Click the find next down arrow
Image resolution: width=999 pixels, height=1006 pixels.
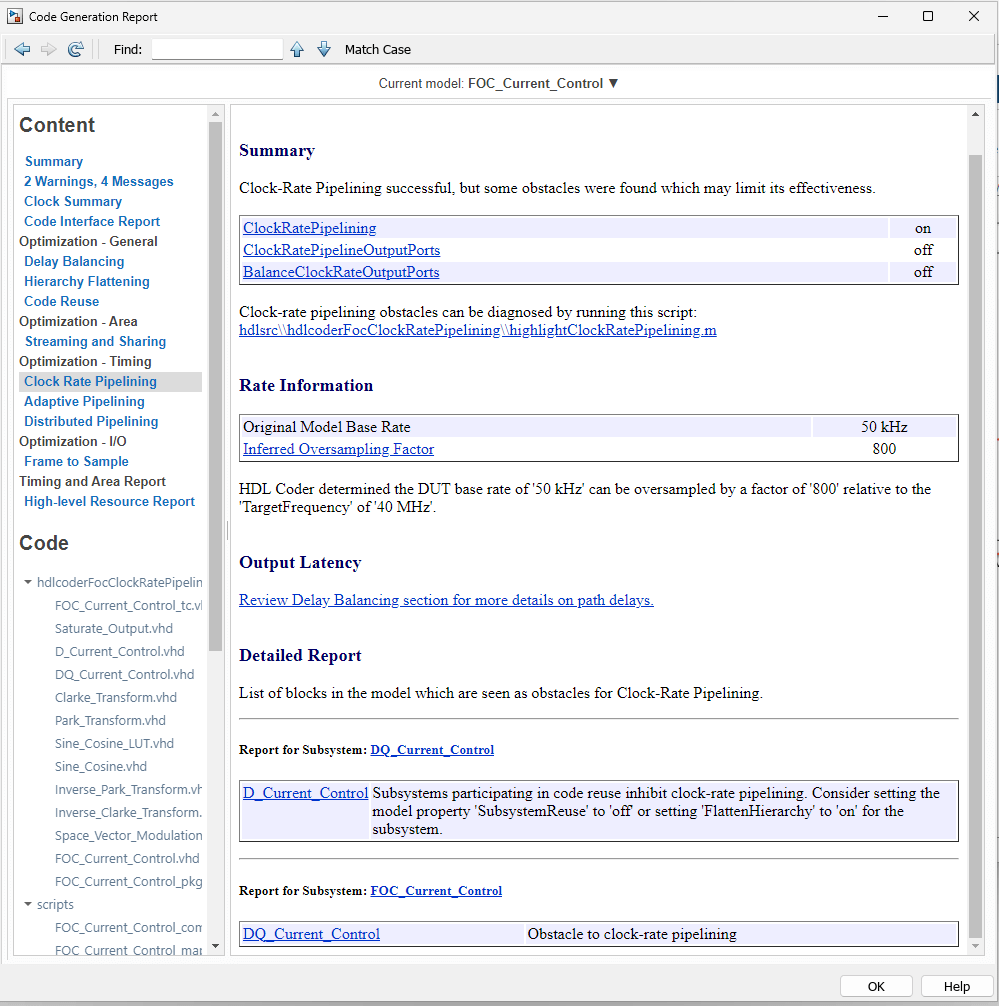coord(323,49)
